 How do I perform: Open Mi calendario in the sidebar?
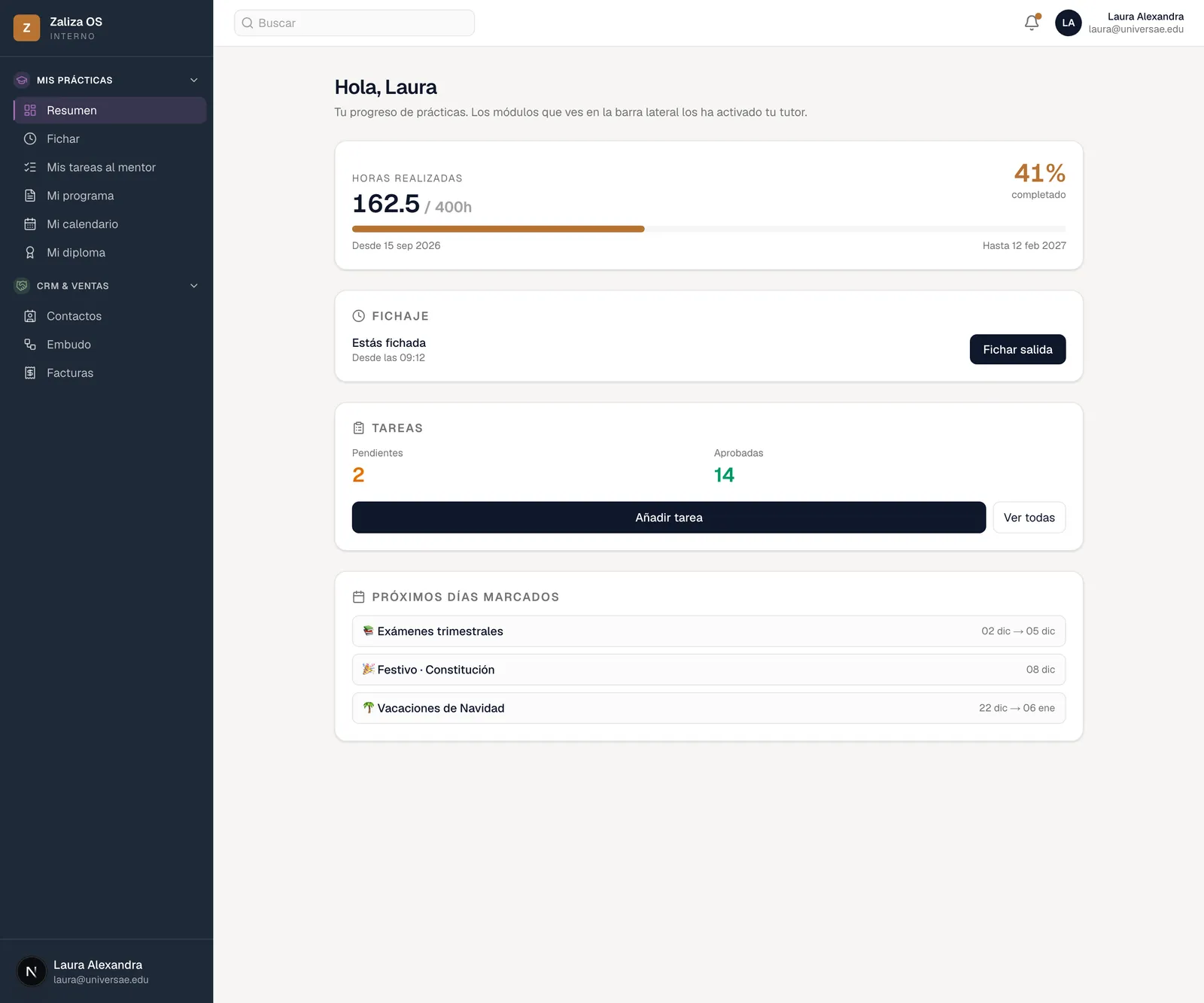tap(110, 224)
